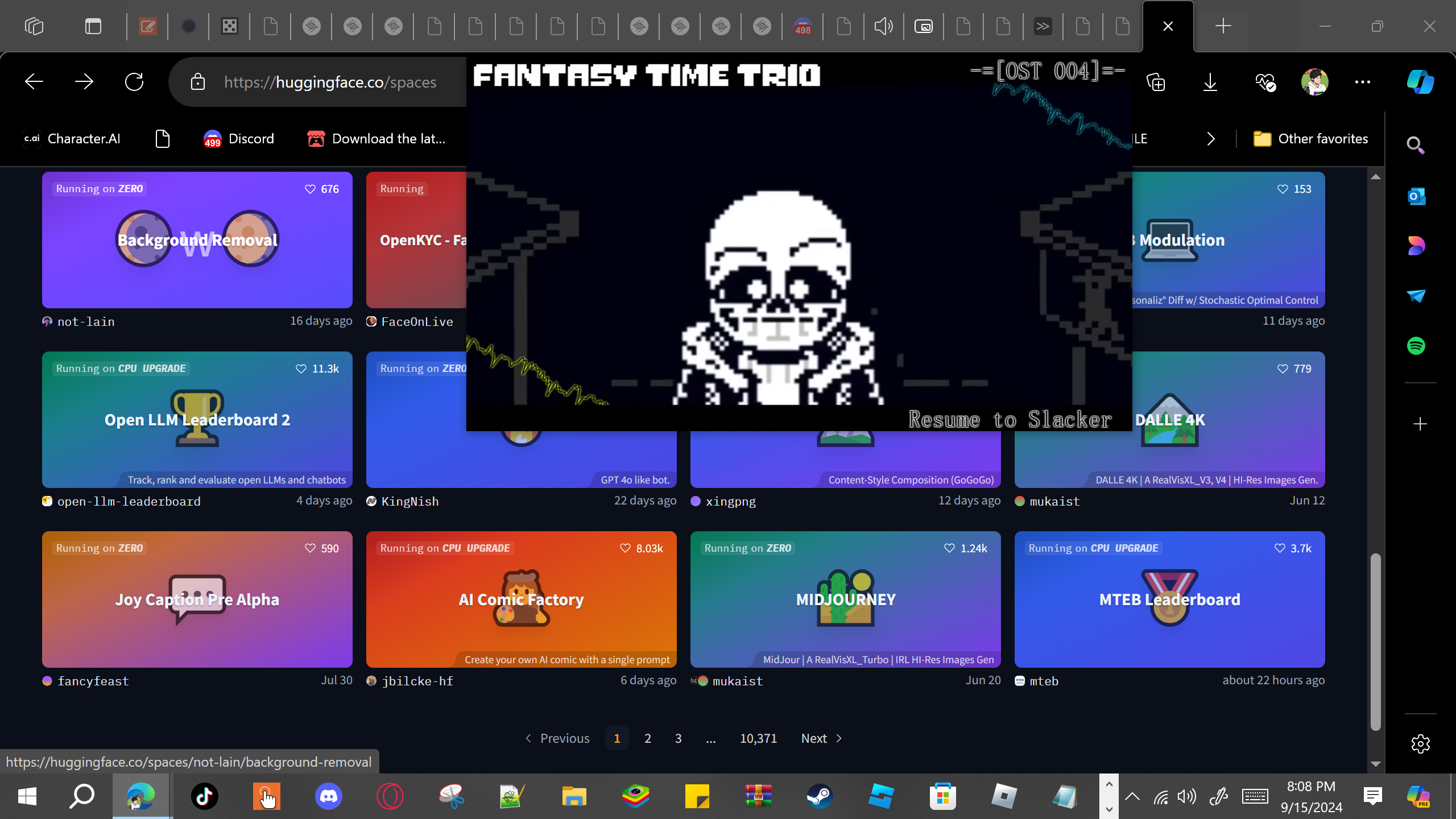Open sidebar settings gear icon
This screenshot has height=819, width=1456.
tap(1420, 743)
